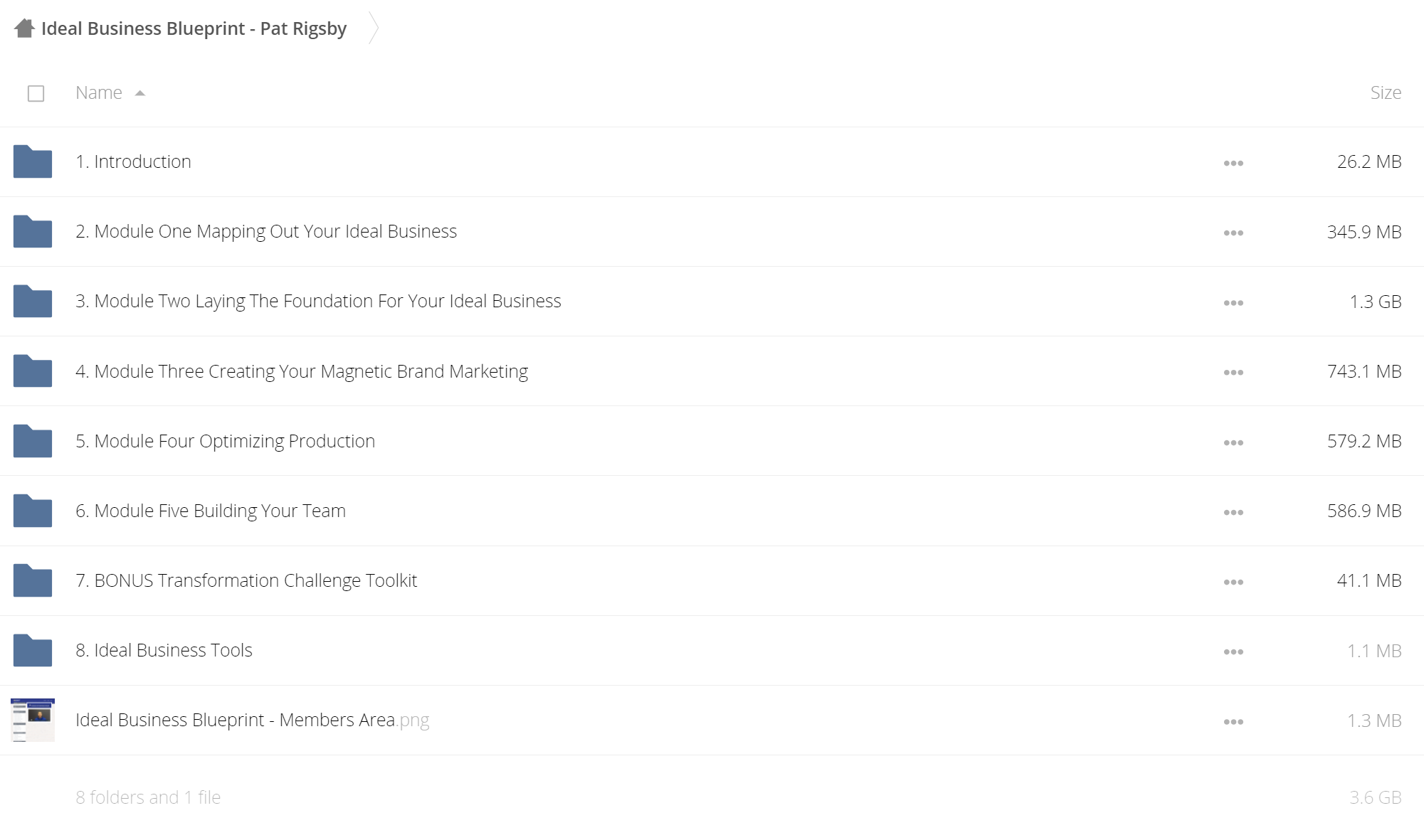
Task: Click folder icon of Ideal Business Tools
Action: click(33, 650)
